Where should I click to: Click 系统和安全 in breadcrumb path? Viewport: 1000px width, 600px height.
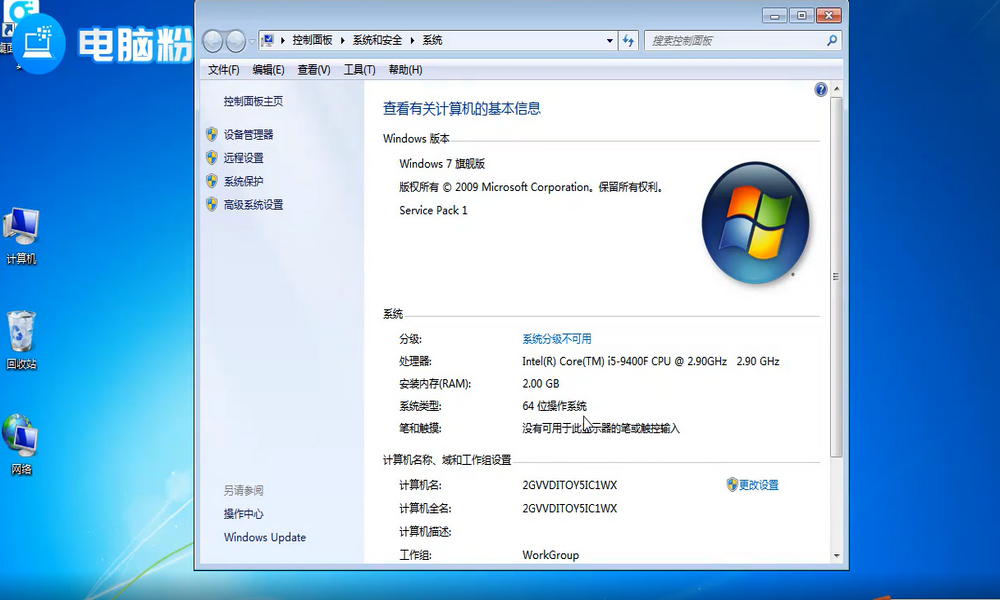tap(378, 41)
